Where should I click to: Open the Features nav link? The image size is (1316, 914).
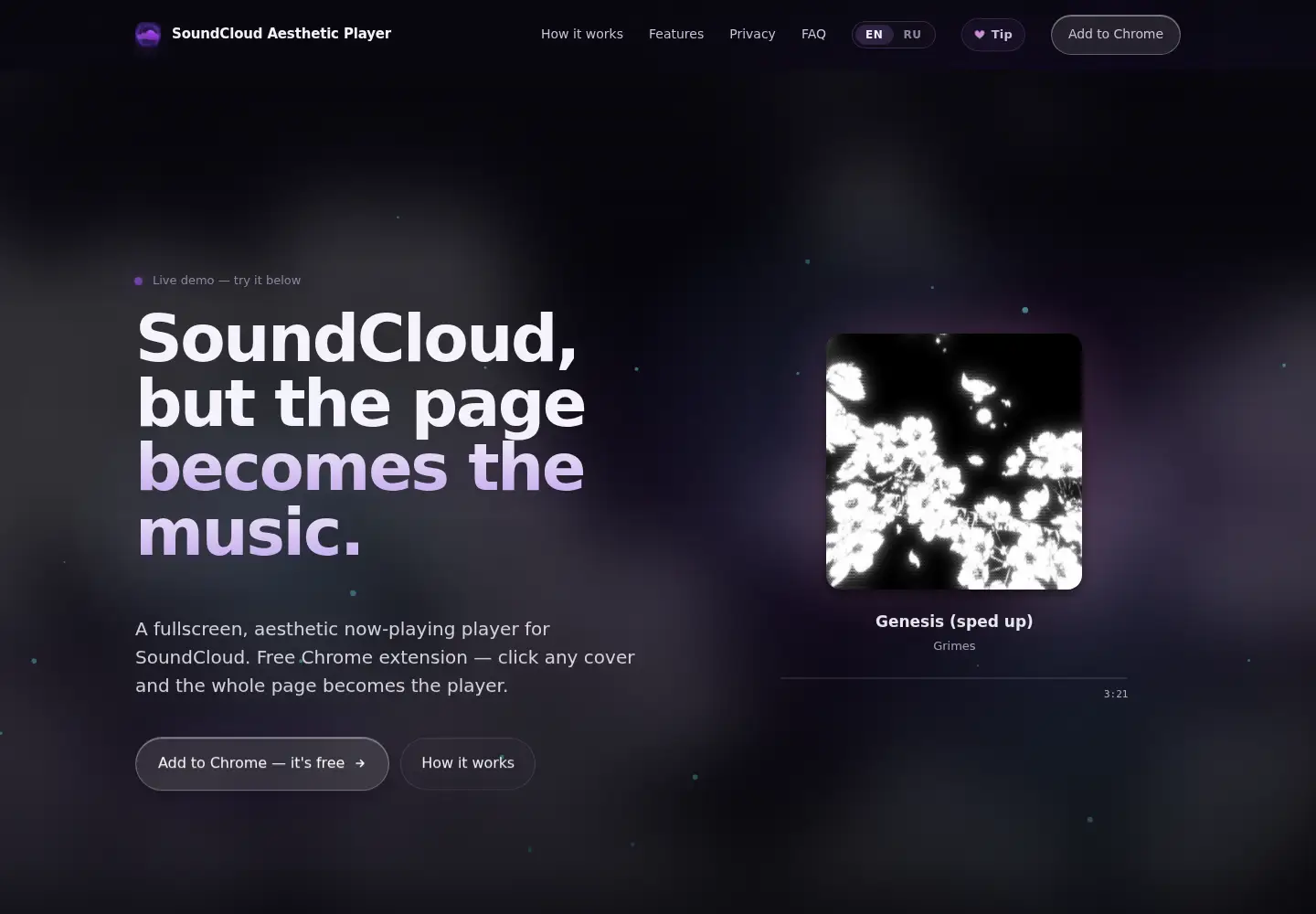pyautogui.click(x=676, y=34)
